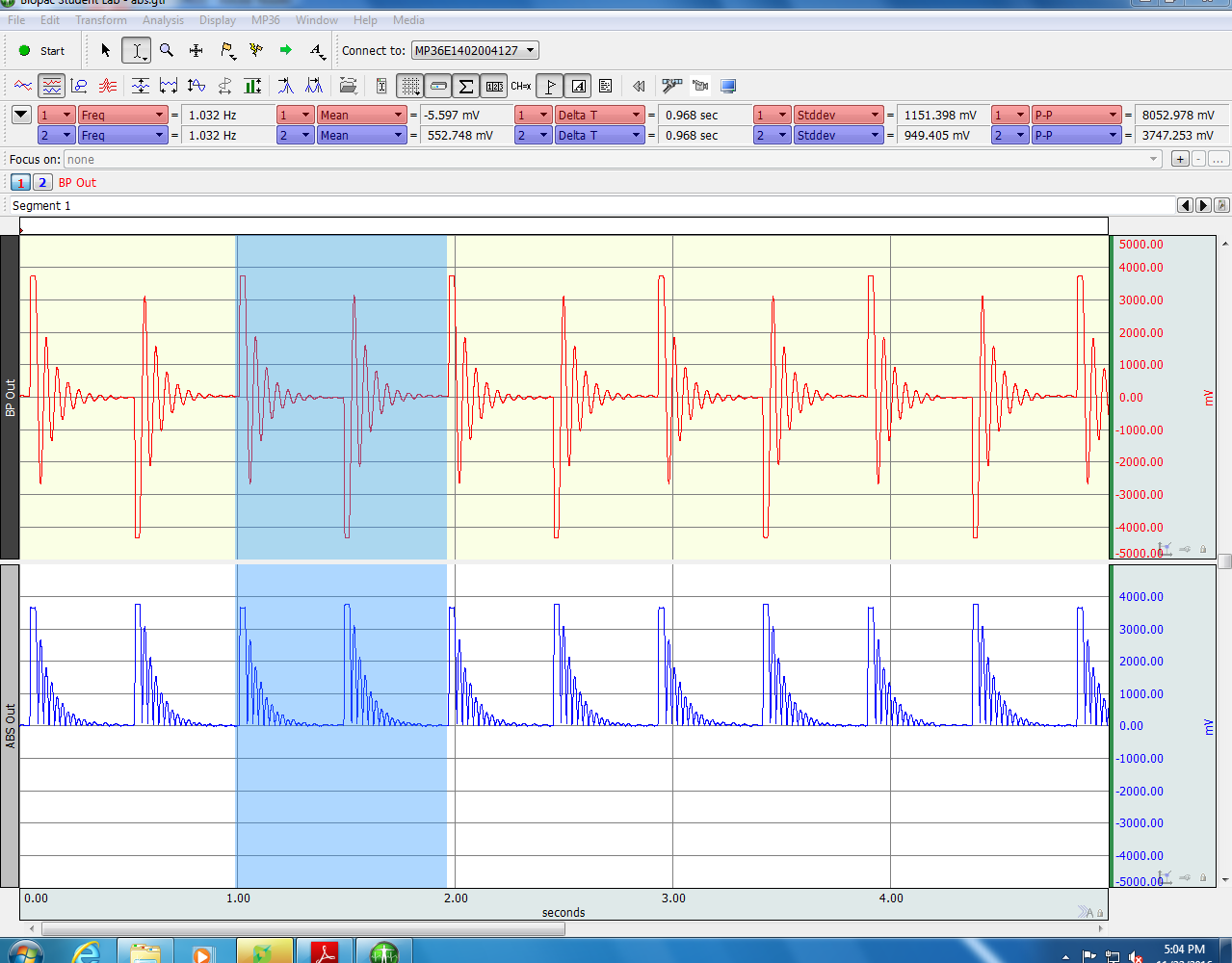Open the MP36 menu
This screenshot has width=1232, height=963.
(266, 19)
